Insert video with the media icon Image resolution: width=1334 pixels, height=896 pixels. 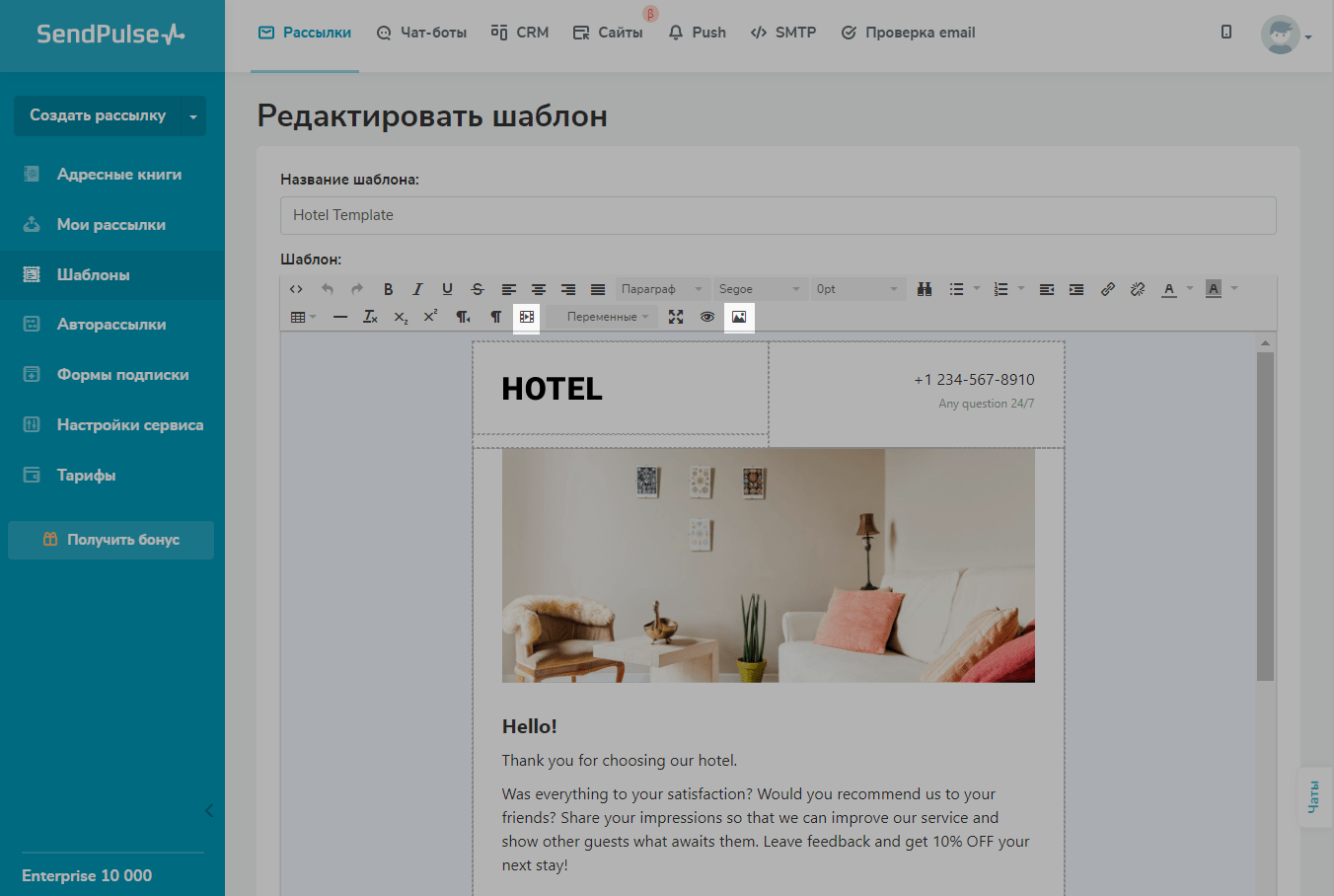pyautogui.click(x=527, y=317)
